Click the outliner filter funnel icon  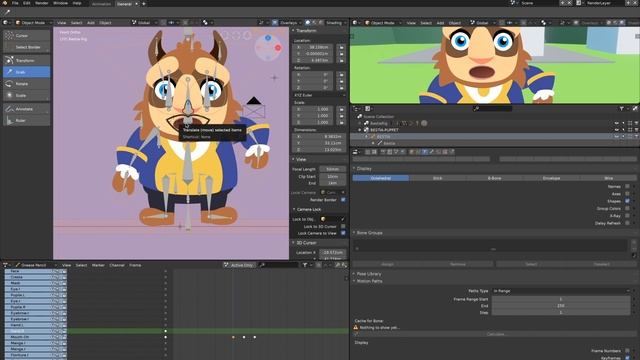pyautogui.click(x=622, y=109)
